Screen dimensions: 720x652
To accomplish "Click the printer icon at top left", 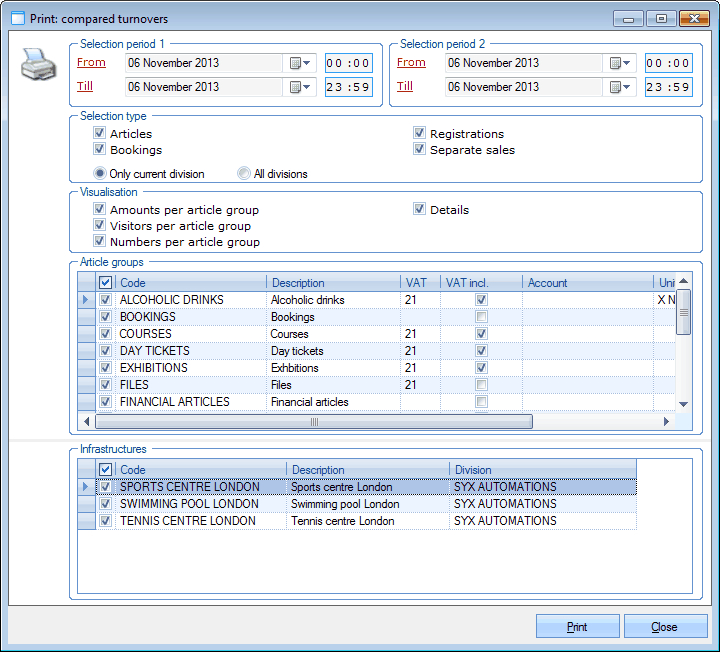I will (38, 68).
